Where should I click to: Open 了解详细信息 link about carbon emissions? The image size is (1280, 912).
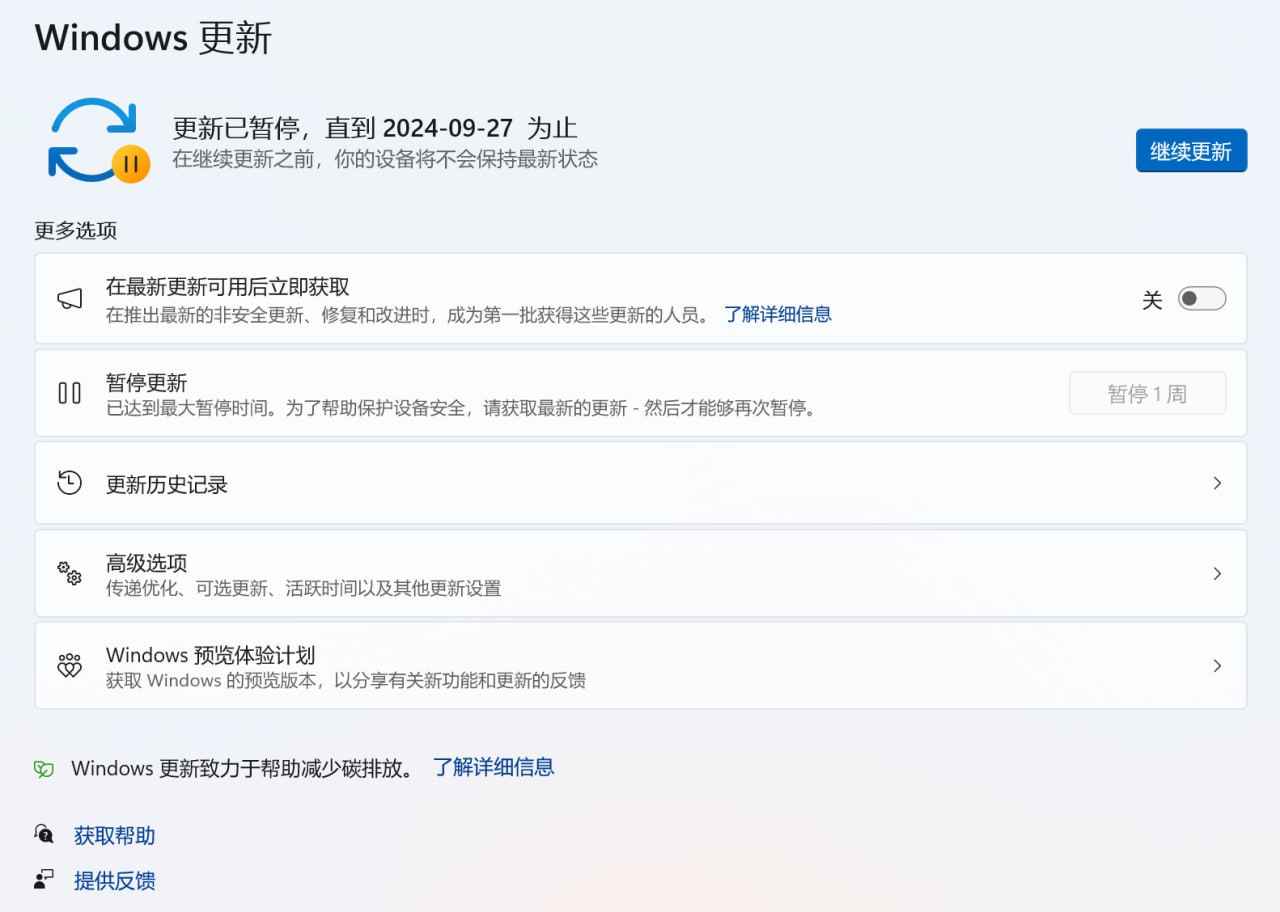[x=494, y=767]
